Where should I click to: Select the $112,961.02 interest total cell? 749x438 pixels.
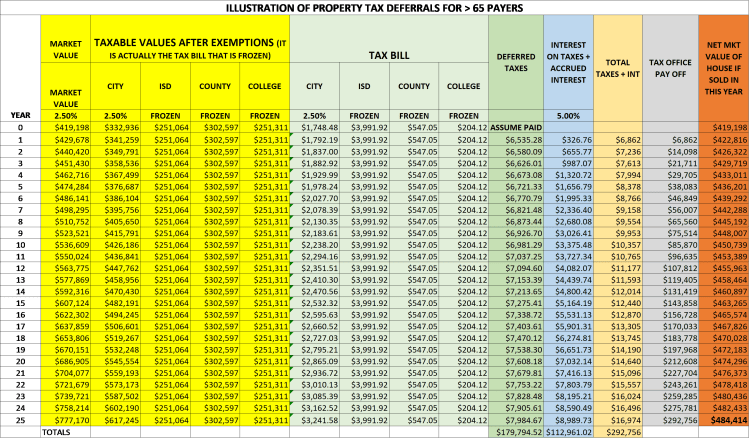(569, 431)
